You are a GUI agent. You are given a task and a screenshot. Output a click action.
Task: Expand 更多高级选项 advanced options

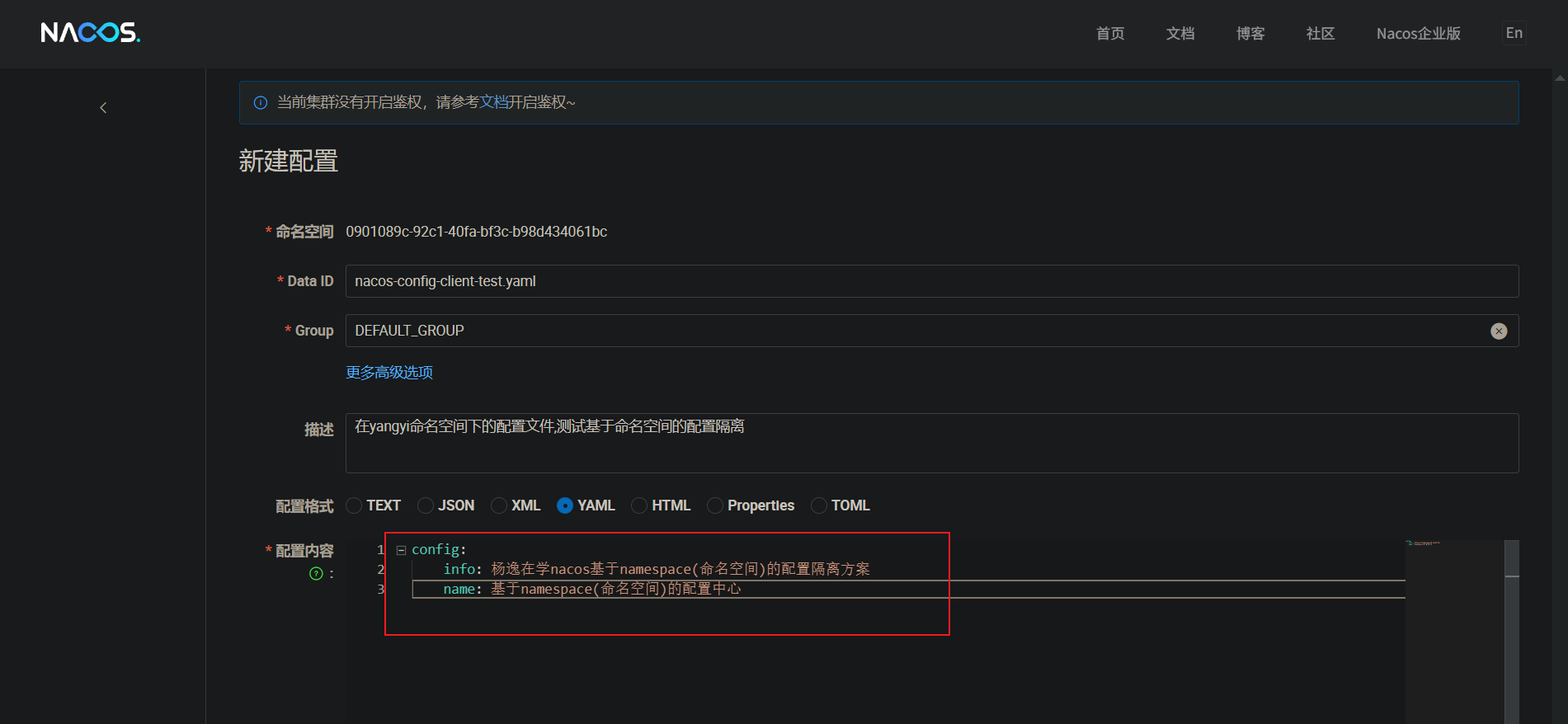click(x=389, y=373)
